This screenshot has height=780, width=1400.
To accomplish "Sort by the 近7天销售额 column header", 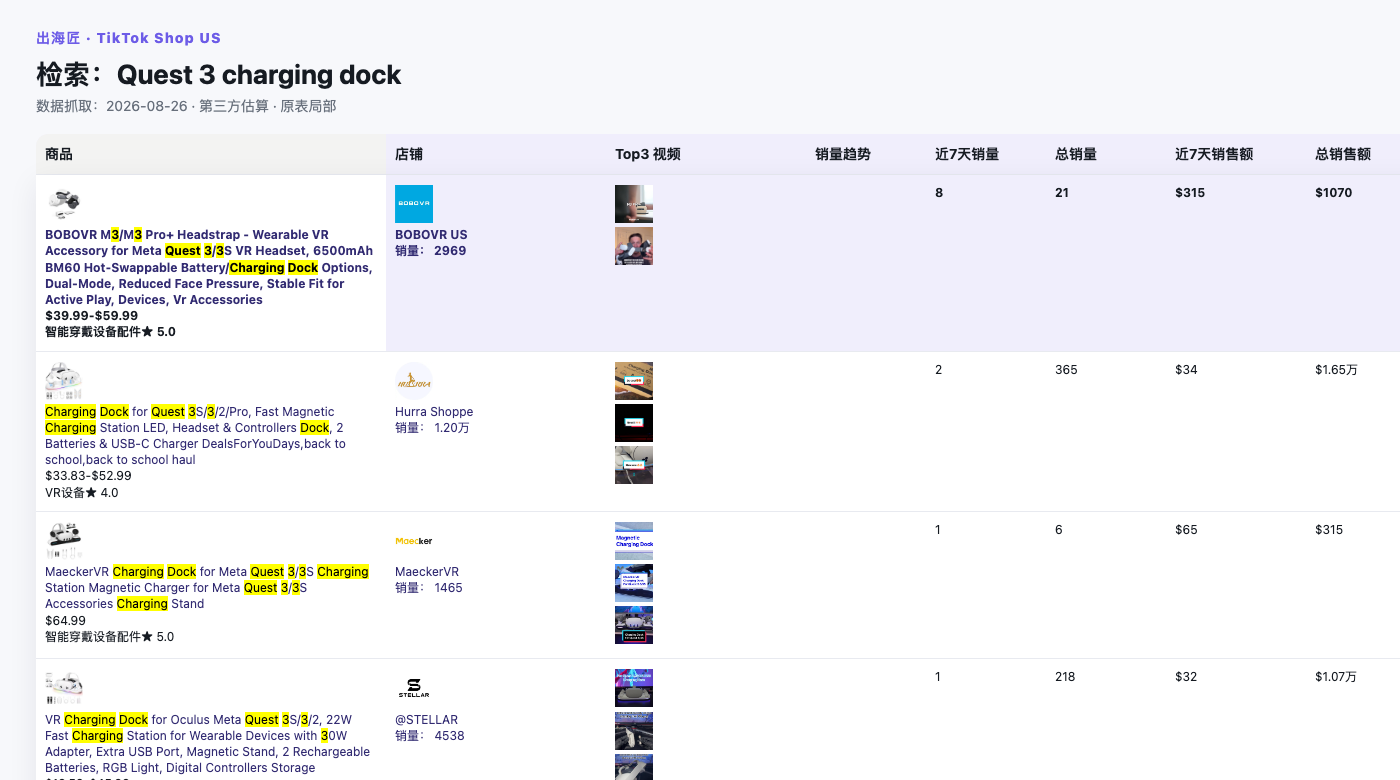I will (1214, 154).
